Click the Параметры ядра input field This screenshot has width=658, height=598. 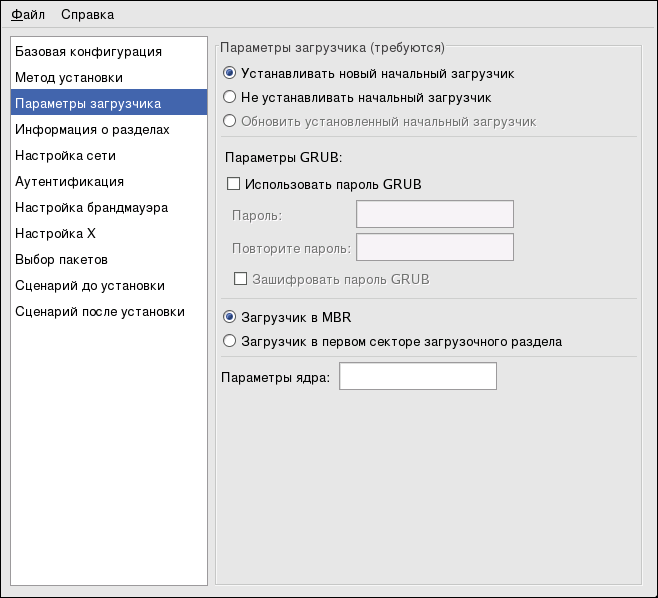pyautogui.click(x=418, y=376)
